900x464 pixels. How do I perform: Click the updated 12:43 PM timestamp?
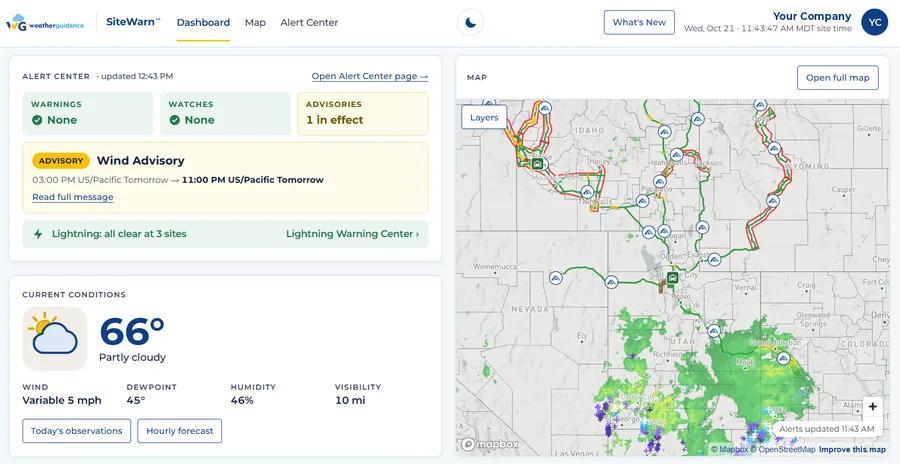point(137,76)
